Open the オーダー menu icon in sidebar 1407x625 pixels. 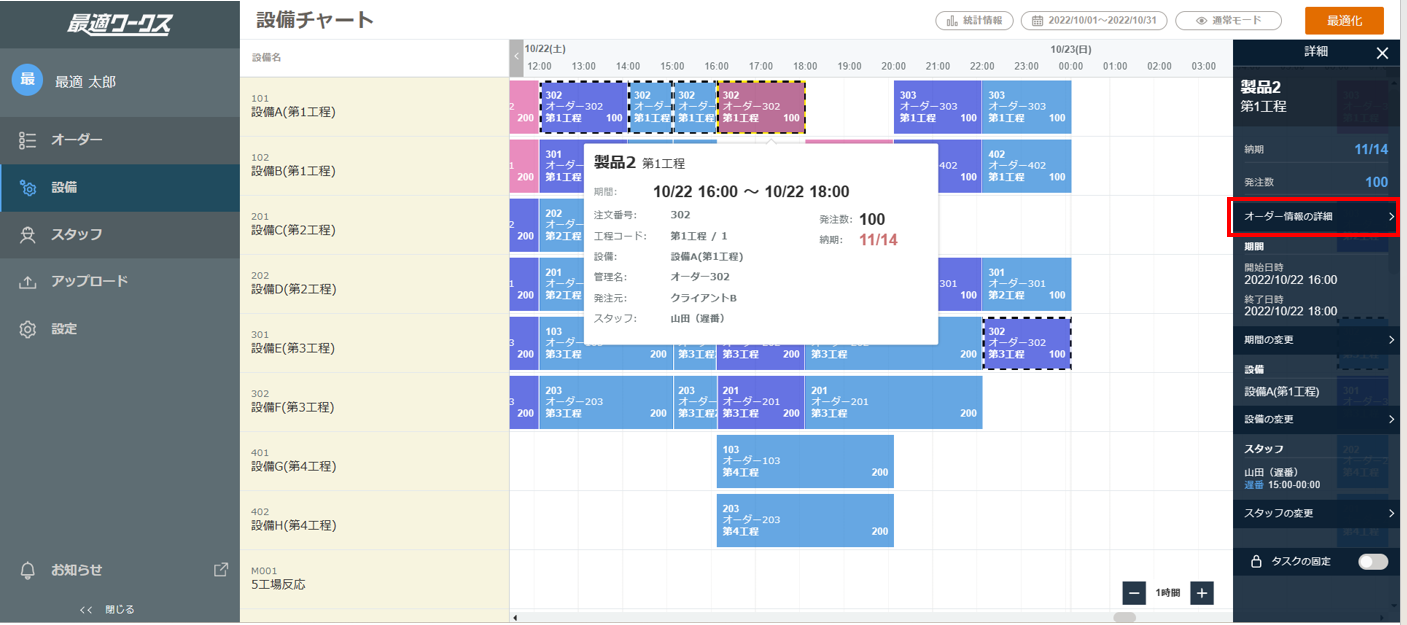[x=28, y=140]
